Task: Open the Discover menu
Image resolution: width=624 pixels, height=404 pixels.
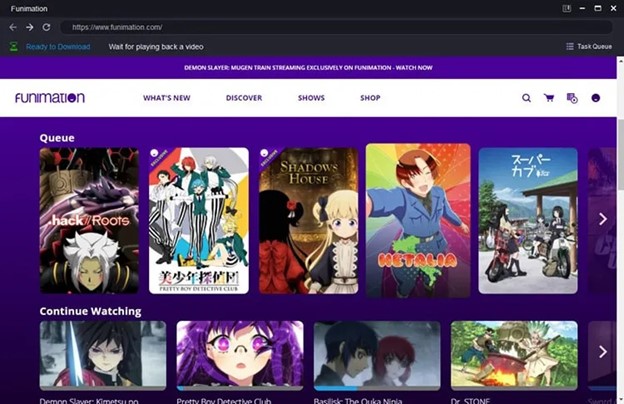Action: point(244,98)
